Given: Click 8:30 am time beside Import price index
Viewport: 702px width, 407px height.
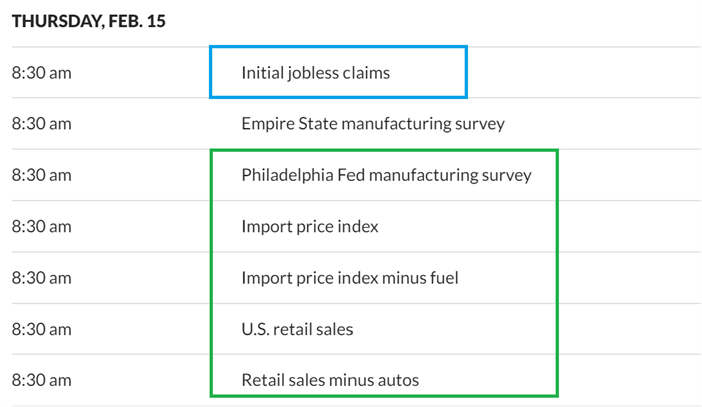Looking at the screenshot, I should click(42, 226).
